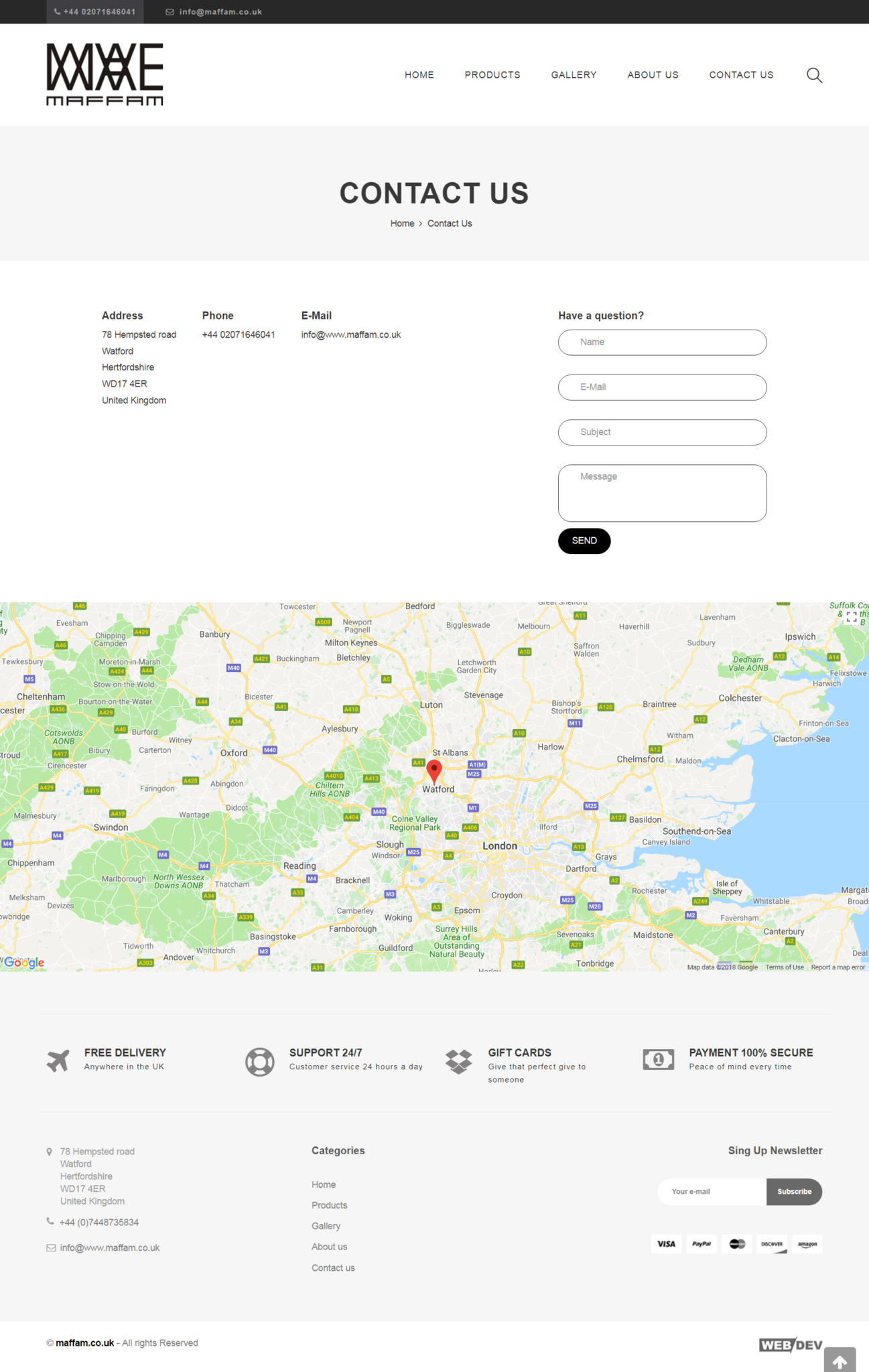The image size is (869, 1372).
Task: Focus the Name input field
Action: tap(662, 342)
